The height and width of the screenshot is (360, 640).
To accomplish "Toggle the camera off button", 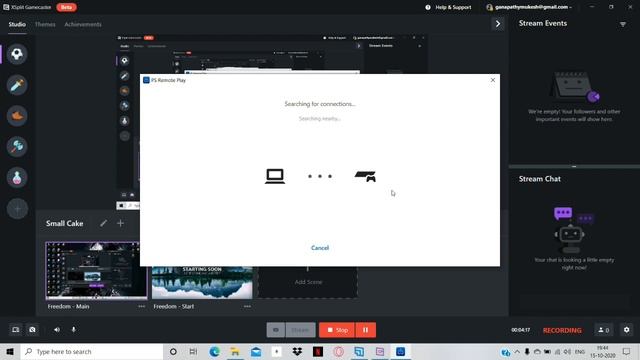I will (x=32, y=330).
